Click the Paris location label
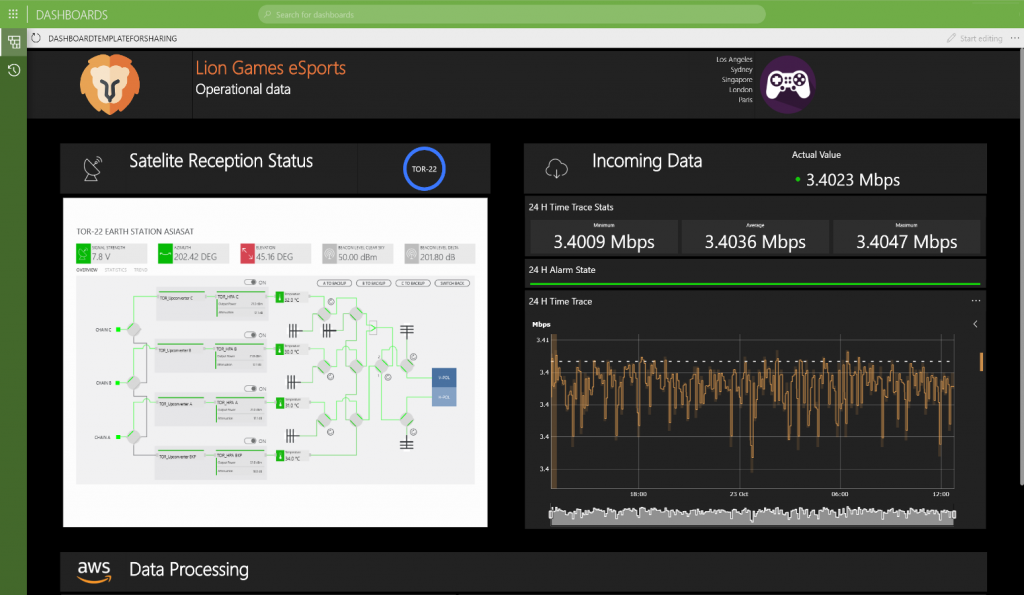The image size is (1024, 595). click(x=745, y=100)
